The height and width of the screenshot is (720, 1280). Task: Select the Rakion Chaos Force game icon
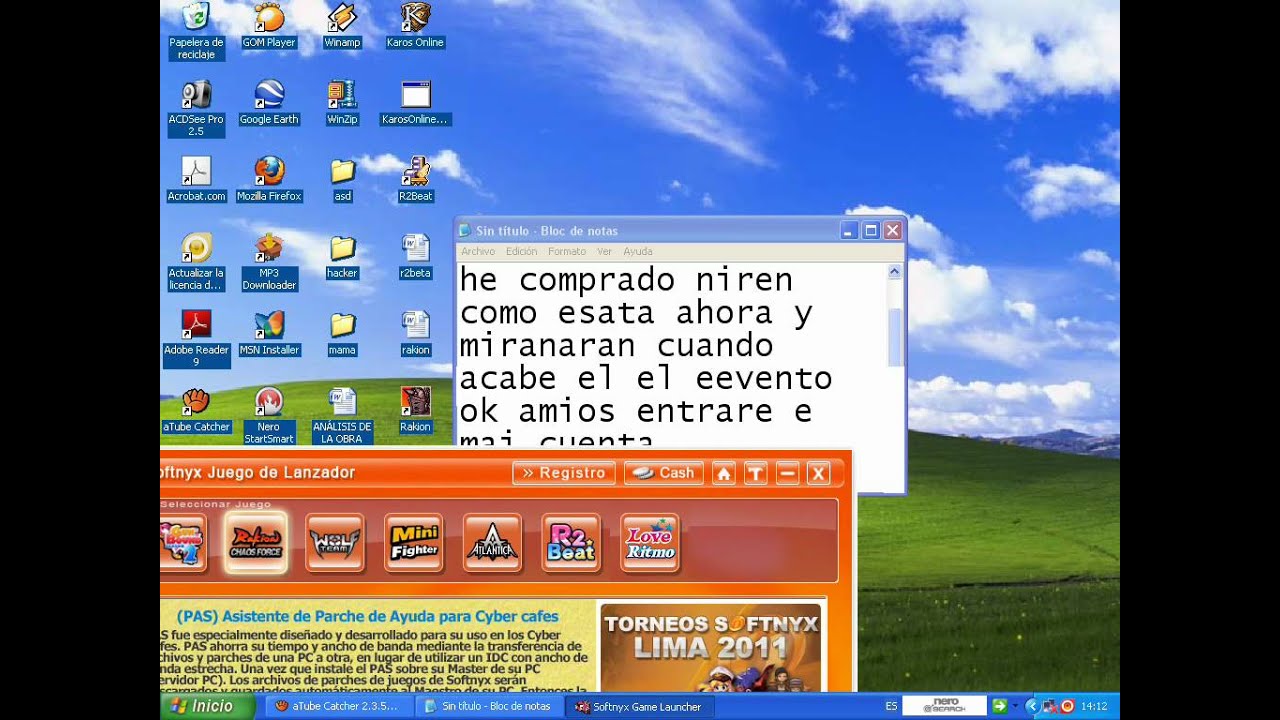(x=256, y=542)
